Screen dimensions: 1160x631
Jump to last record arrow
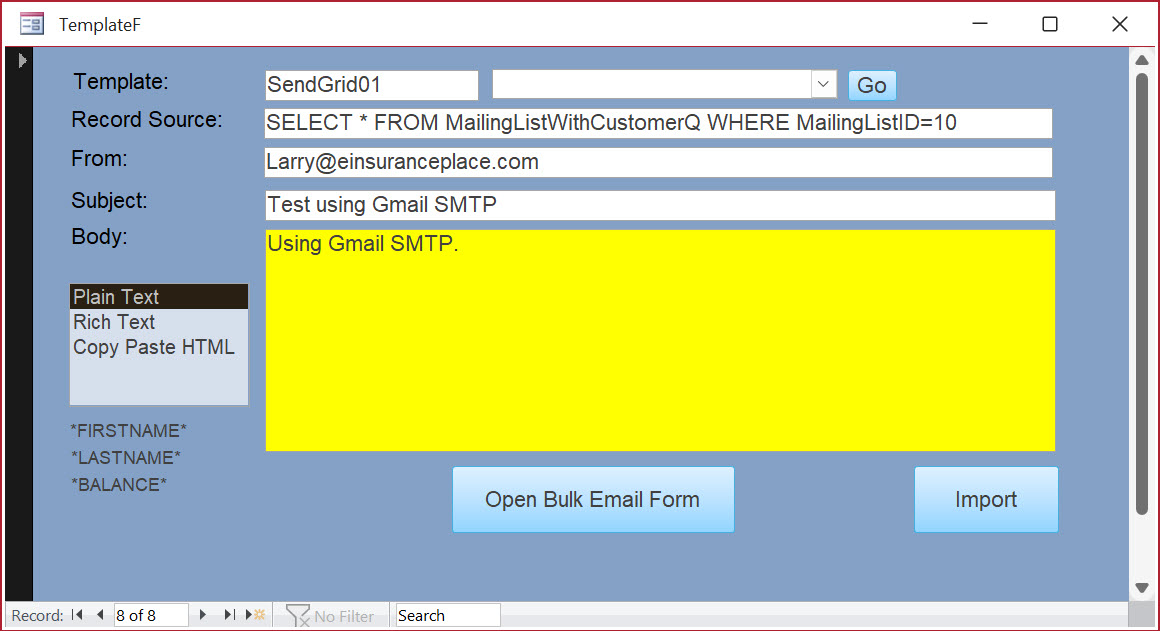[229, 615]
